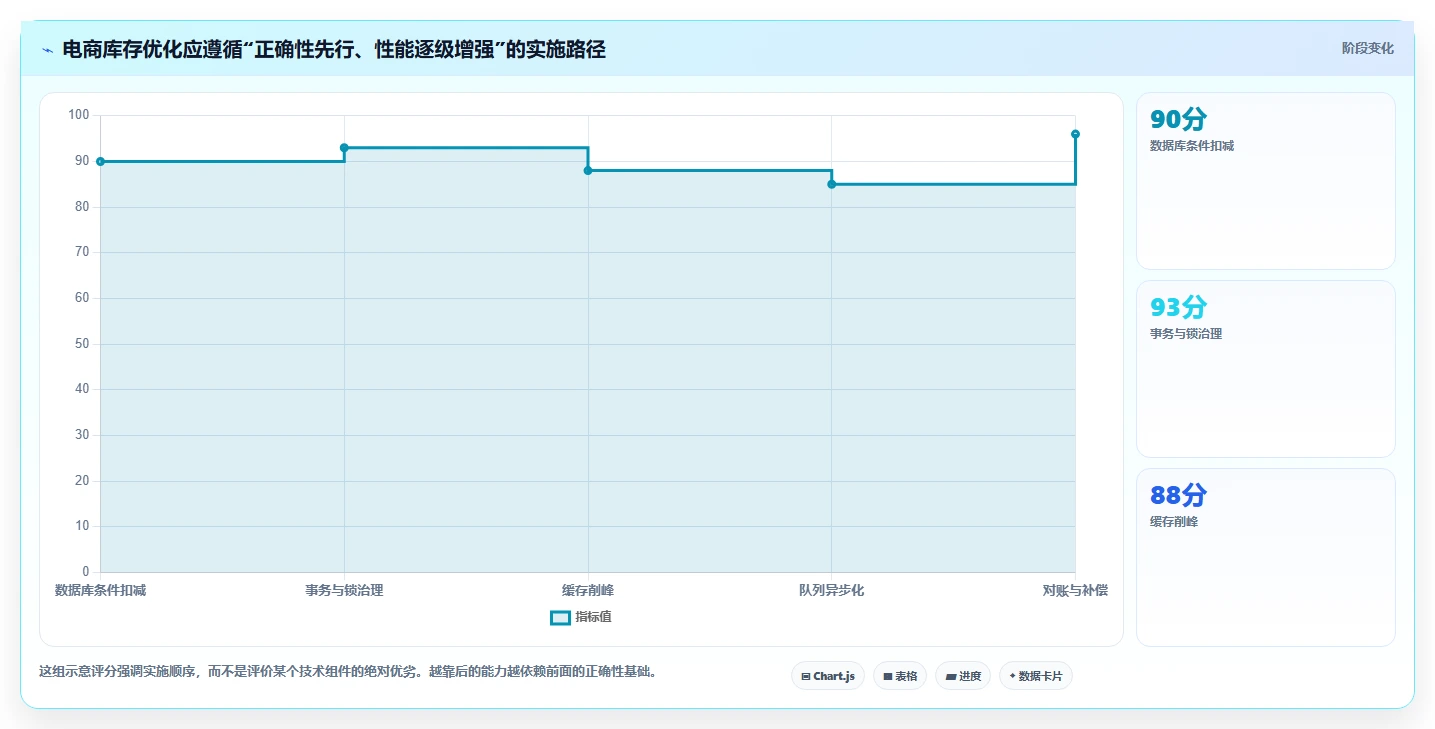The image size is (1435, 729).
Task: Click the 缓存削峰 x-axis label
Action: (588, 591)
